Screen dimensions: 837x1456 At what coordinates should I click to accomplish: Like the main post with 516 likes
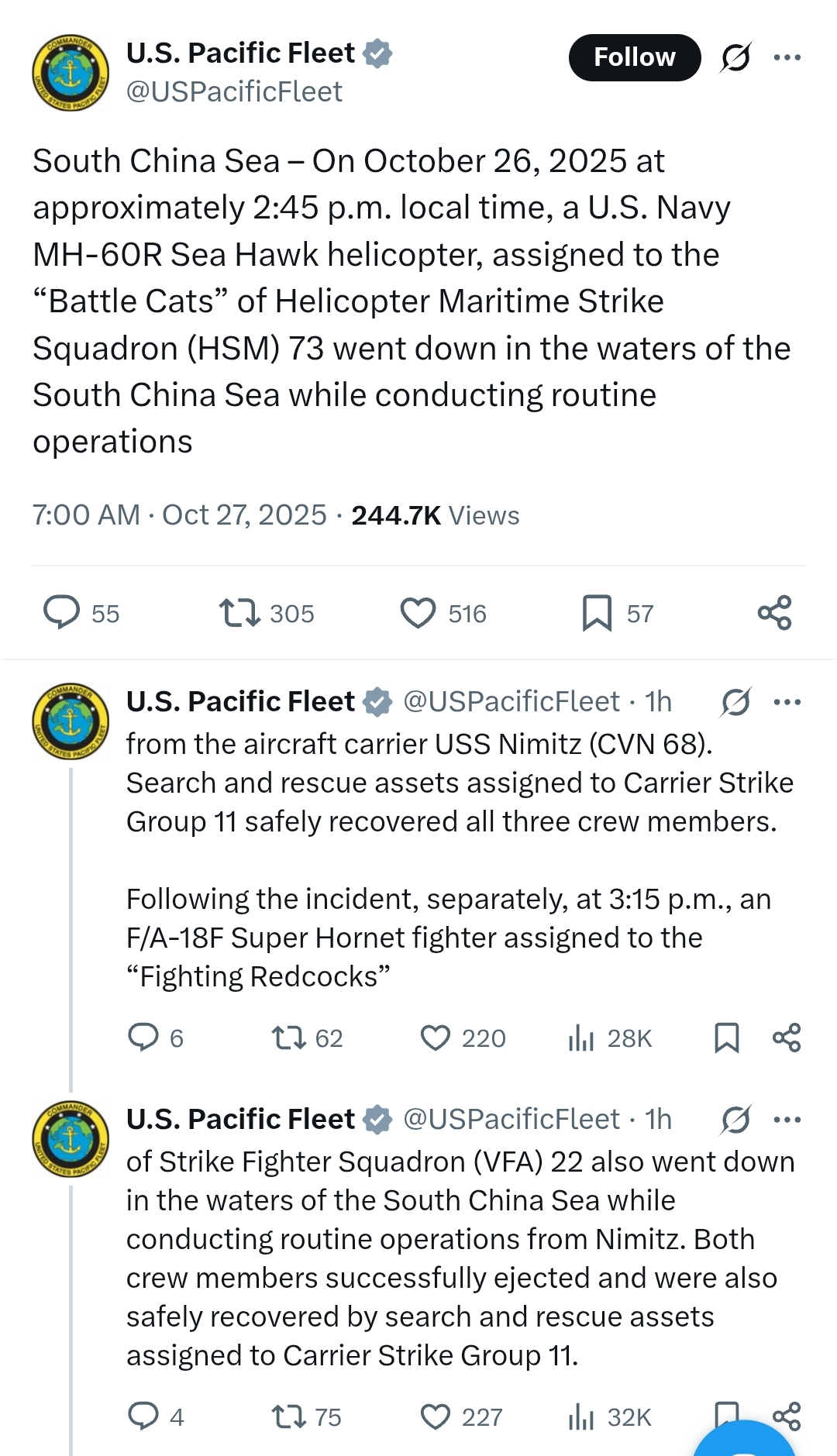(418, 613)
